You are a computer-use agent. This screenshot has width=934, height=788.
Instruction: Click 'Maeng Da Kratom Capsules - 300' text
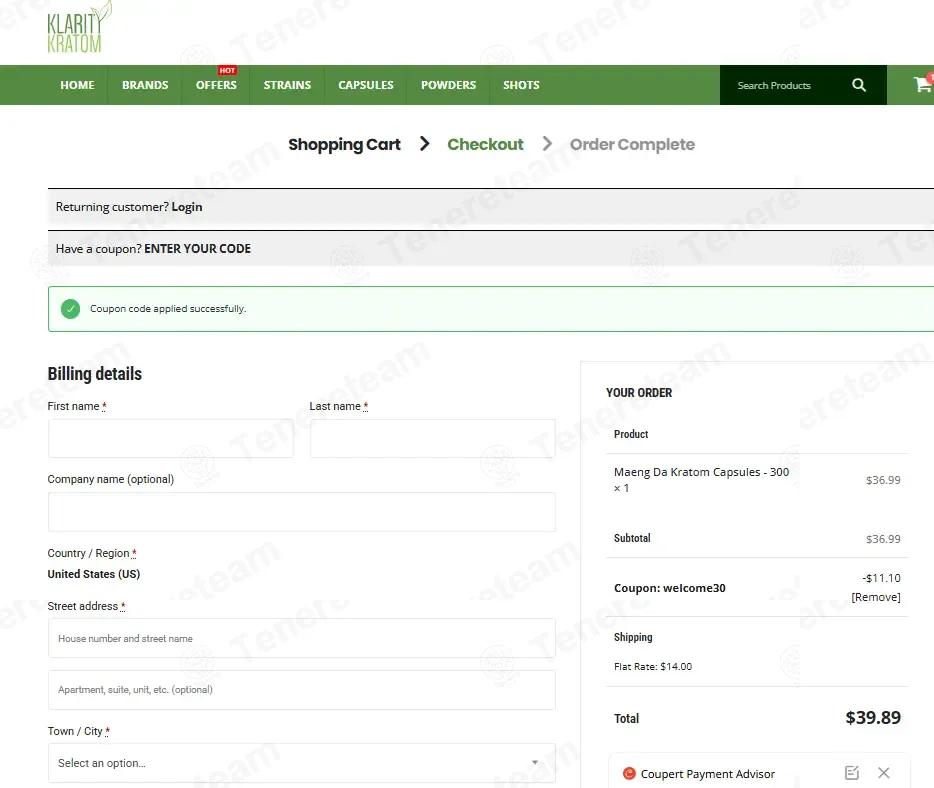pyautogui.click(x=701, y=472)
